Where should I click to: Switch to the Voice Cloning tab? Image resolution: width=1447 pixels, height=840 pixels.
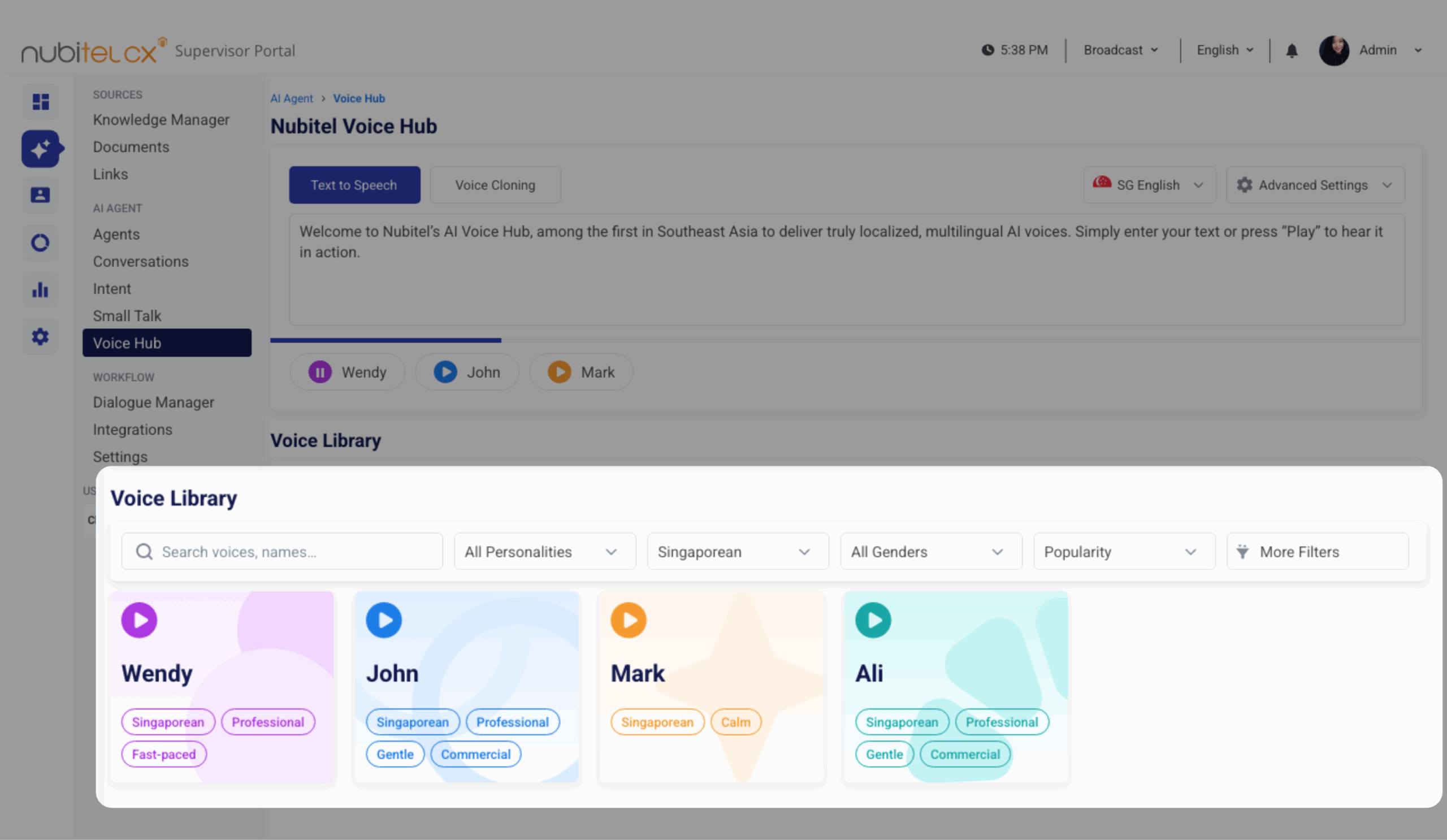click(x=496, y=185)
